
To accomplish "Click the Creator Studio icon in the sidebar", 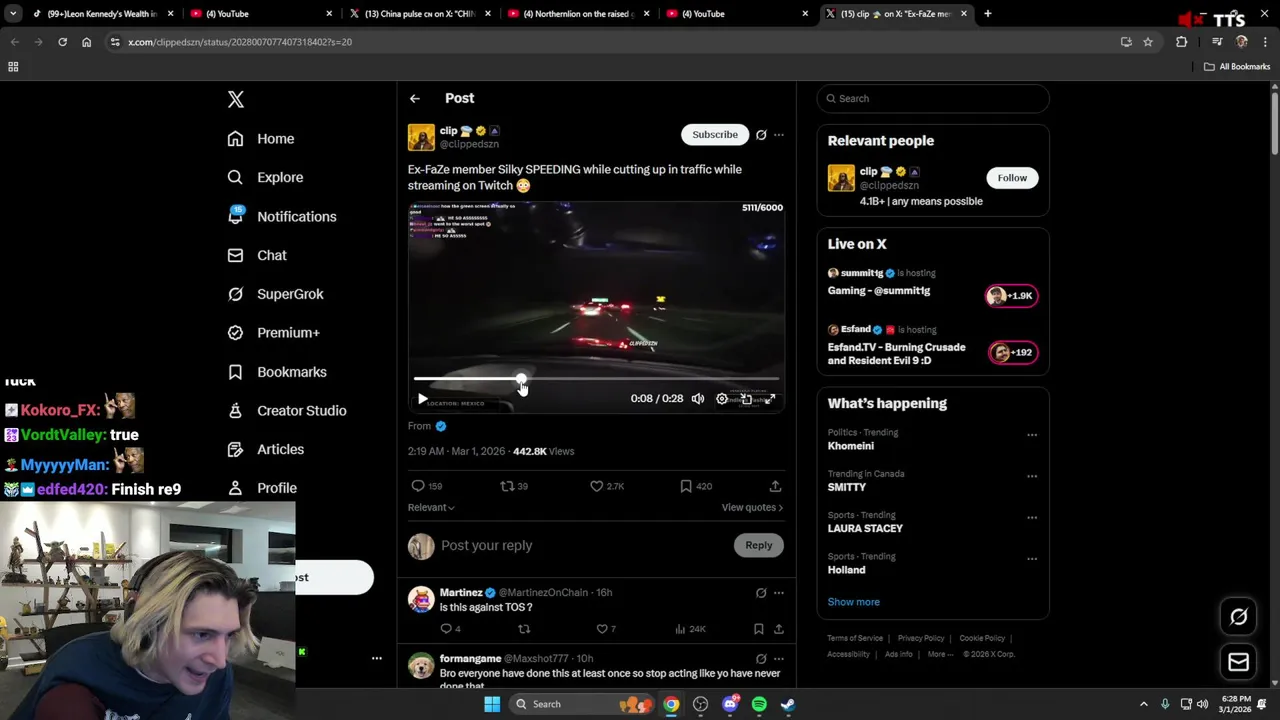I will [x=235, y=410].
